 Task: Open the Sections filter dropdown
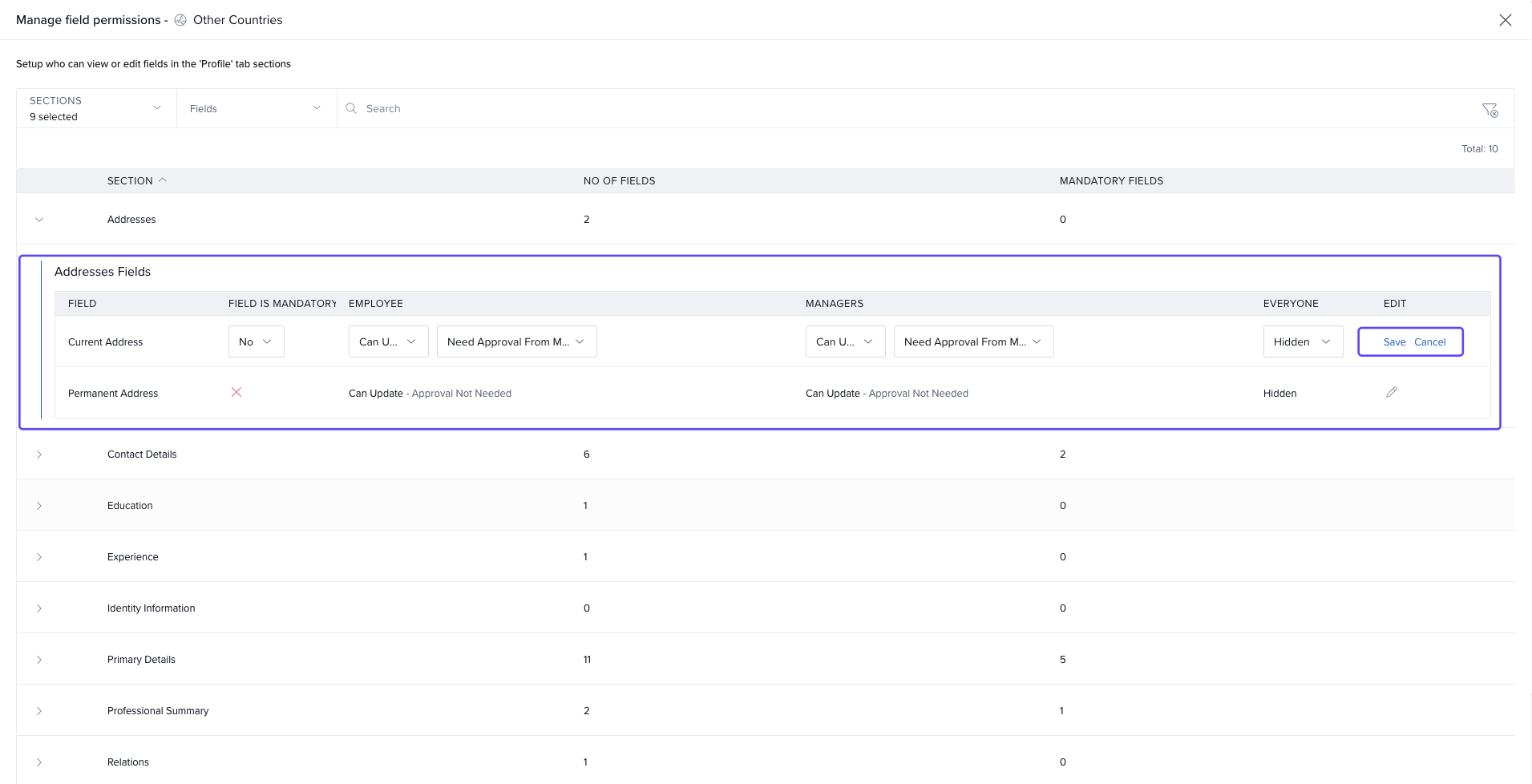[x=96, y=108]
